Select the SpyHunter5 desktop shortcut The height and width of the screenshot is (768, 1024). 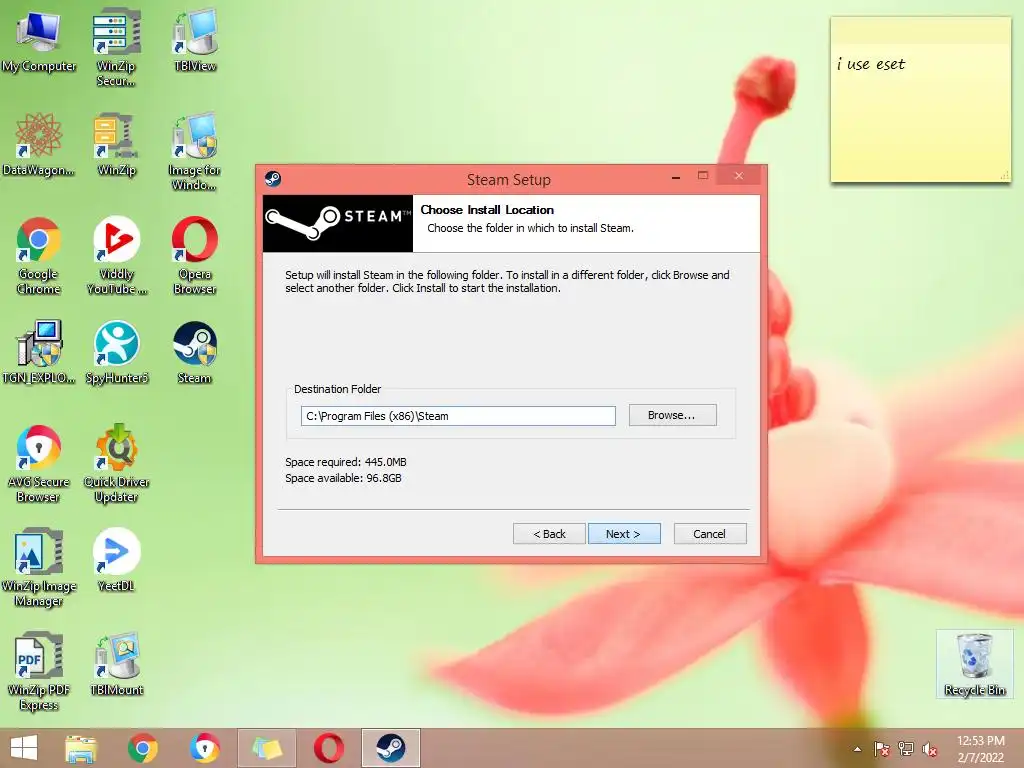(116, 353)
